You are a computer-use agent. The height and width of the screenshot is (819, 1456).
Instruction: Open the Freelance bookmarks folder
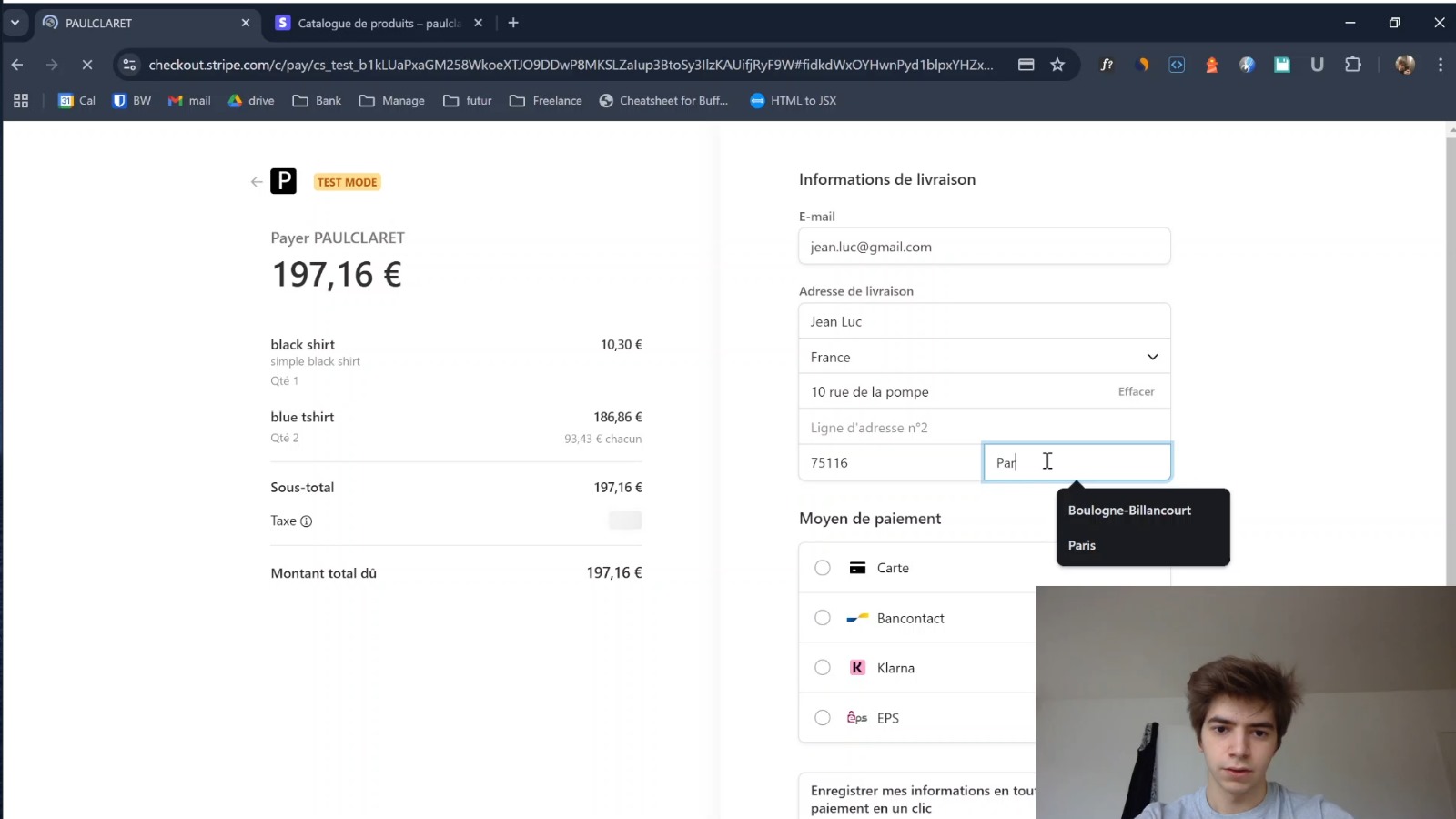click(x=546, y=101)
